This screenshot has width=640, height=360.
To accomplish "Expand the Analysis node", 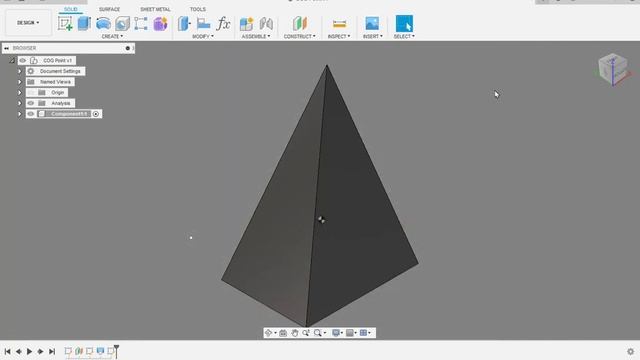I will (x=20, y=103).
